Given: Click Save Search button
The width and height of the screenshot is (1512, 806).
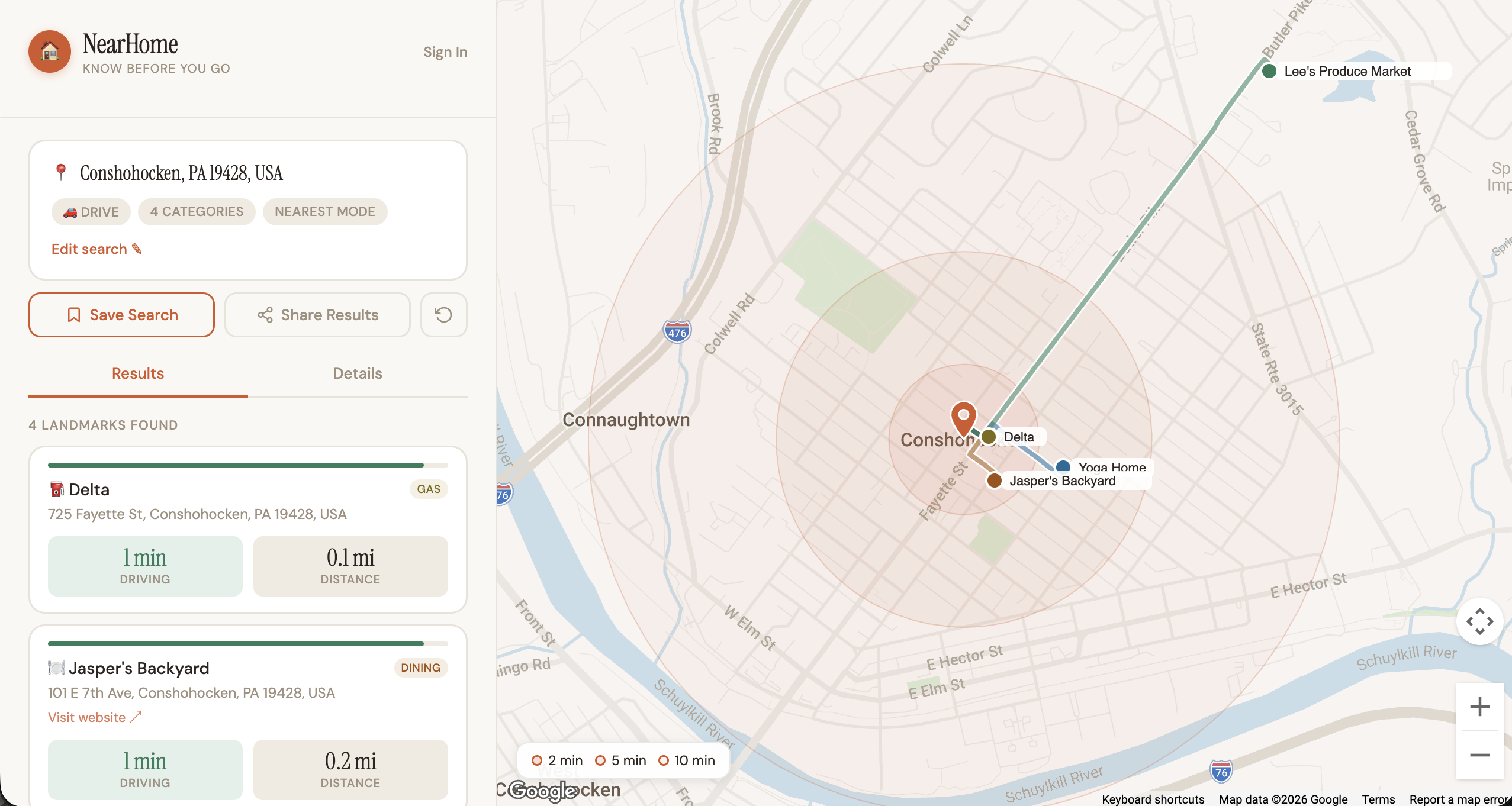Looking at the screenshot, I should pyautogui.click(x=121, y=315).
